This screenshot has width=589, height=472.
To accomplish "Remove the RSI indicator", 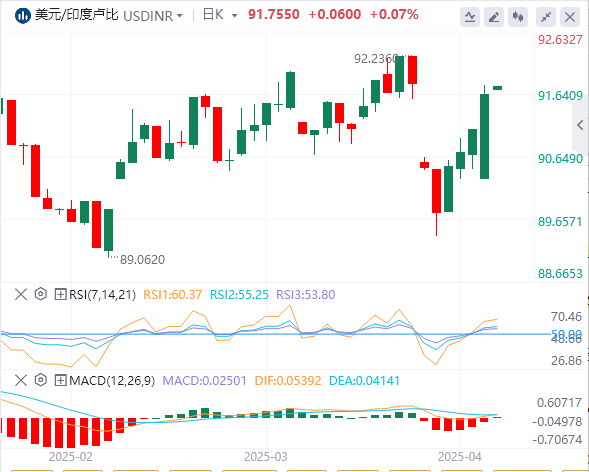I will point(21,294).
